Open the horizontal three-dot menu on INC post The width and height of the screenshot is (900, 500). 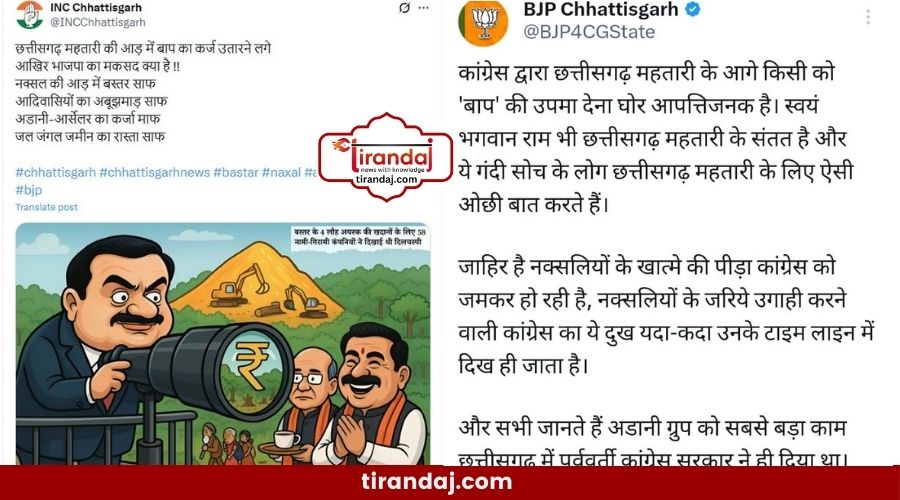click(424, 8)
